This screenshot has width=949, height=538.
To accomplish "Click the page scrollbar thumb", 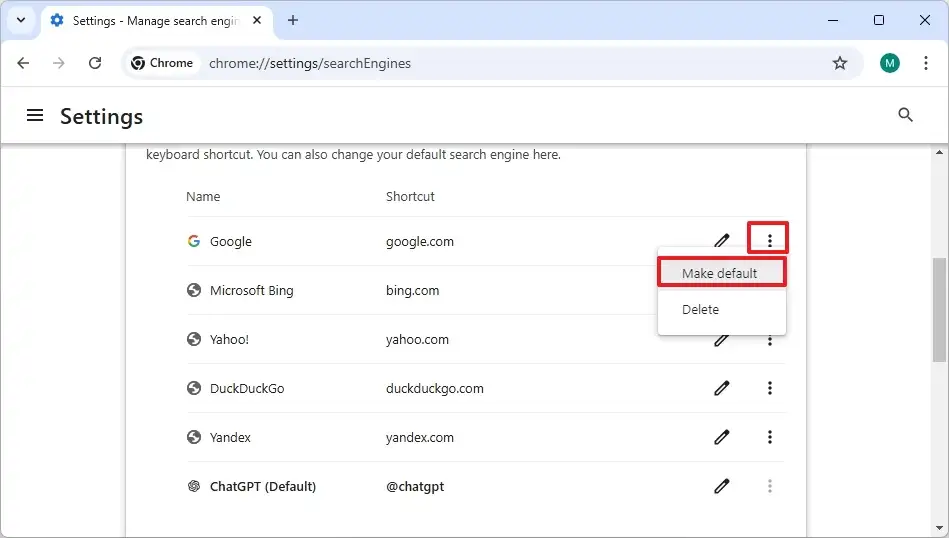I will [939, 309].
